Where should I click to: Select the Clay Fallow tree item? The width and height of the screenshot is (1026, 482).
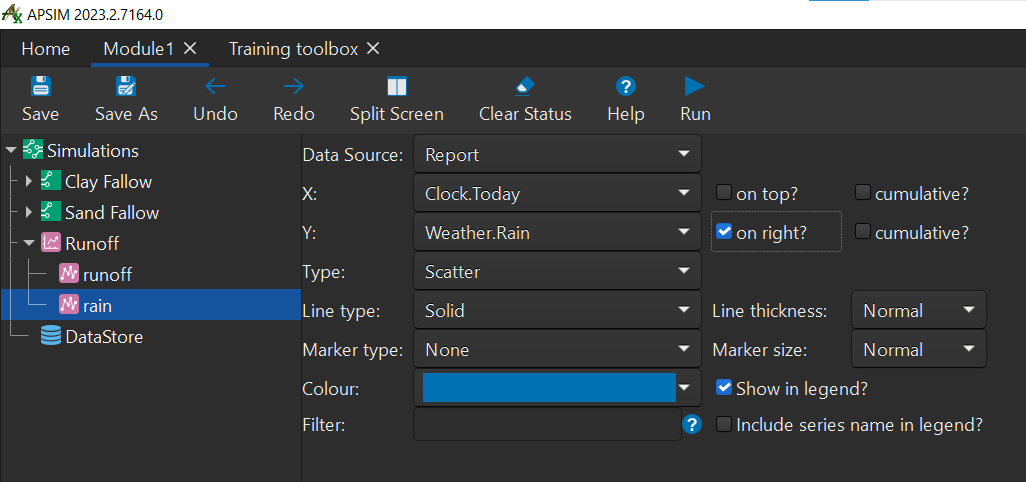pos(109,182)
